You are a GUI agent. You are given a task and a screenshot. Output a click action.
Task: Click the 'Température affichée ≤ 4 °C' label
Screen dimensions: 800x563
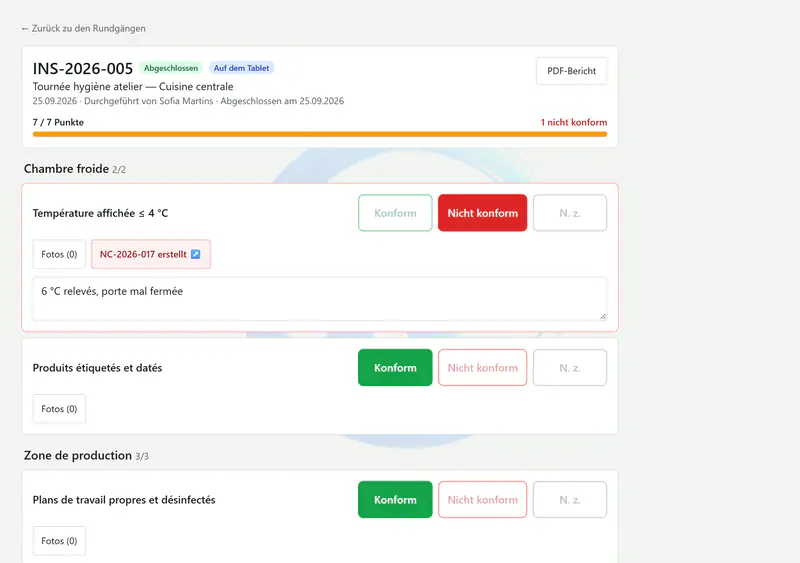[100, 213]
